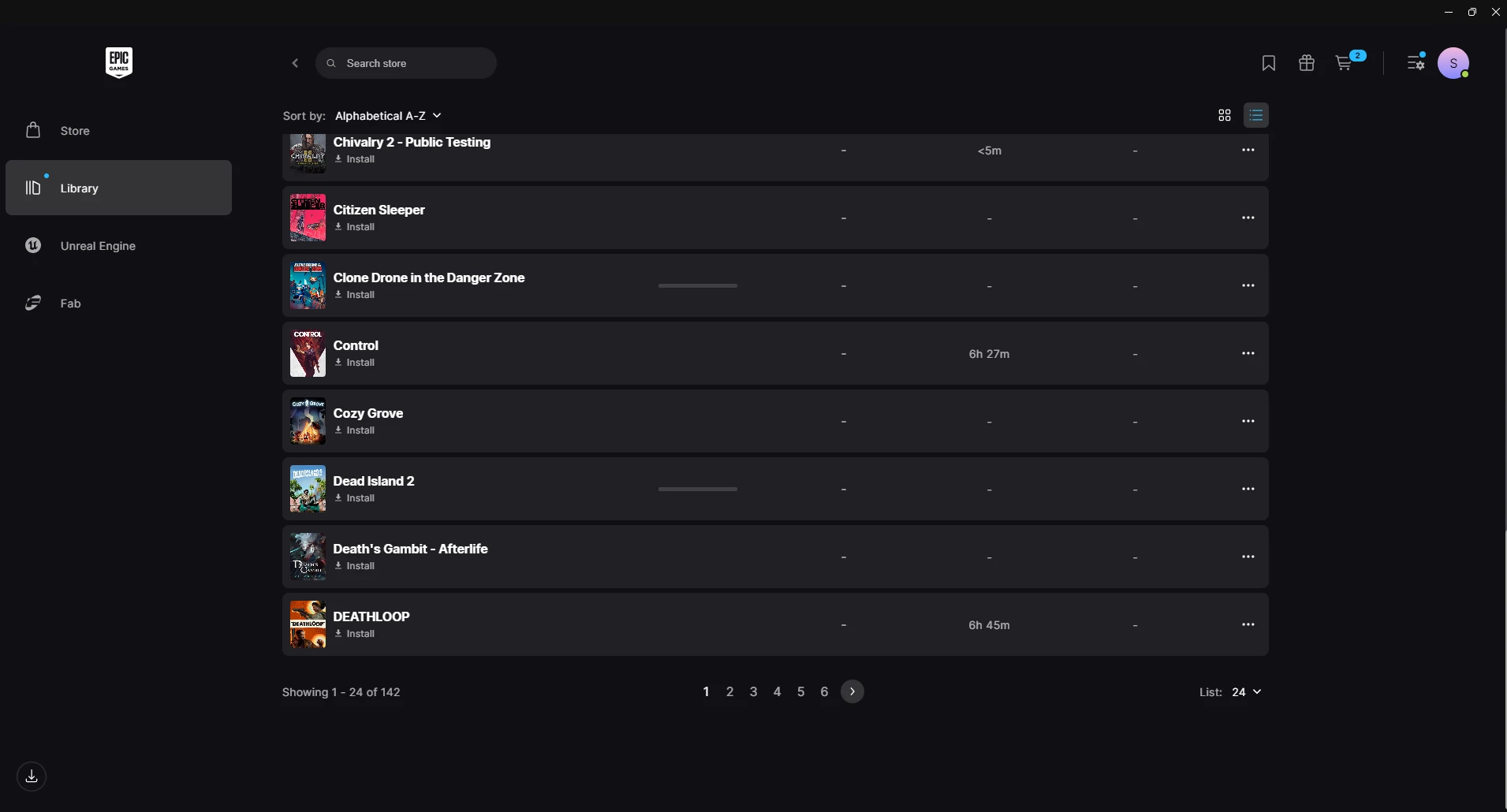The height and width of the screenshot is (812, 1507).
Task: Go to page 3 of library
Action: tap(753, 691)
